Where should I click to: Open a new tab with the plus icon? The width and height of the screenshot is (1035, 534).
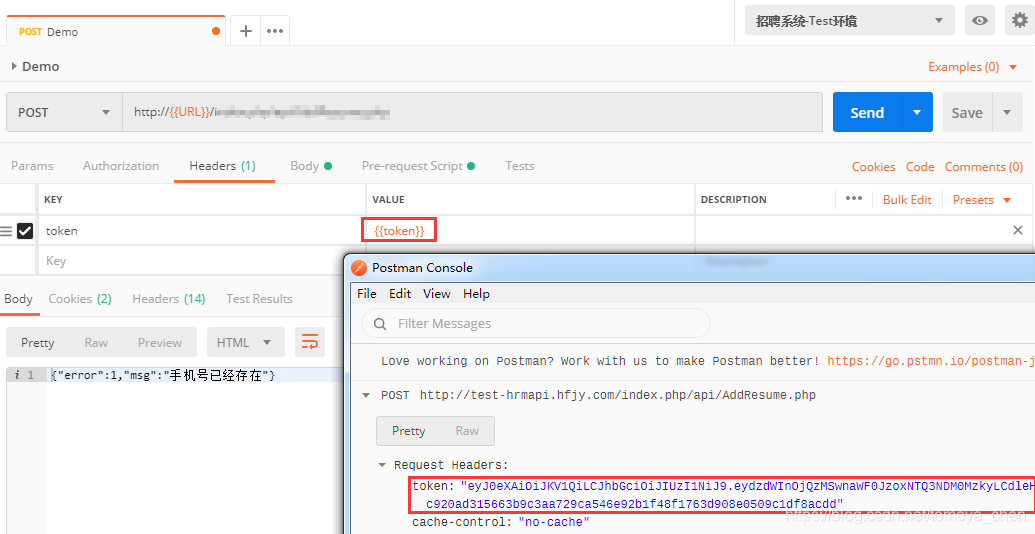(x=246, y=31)
